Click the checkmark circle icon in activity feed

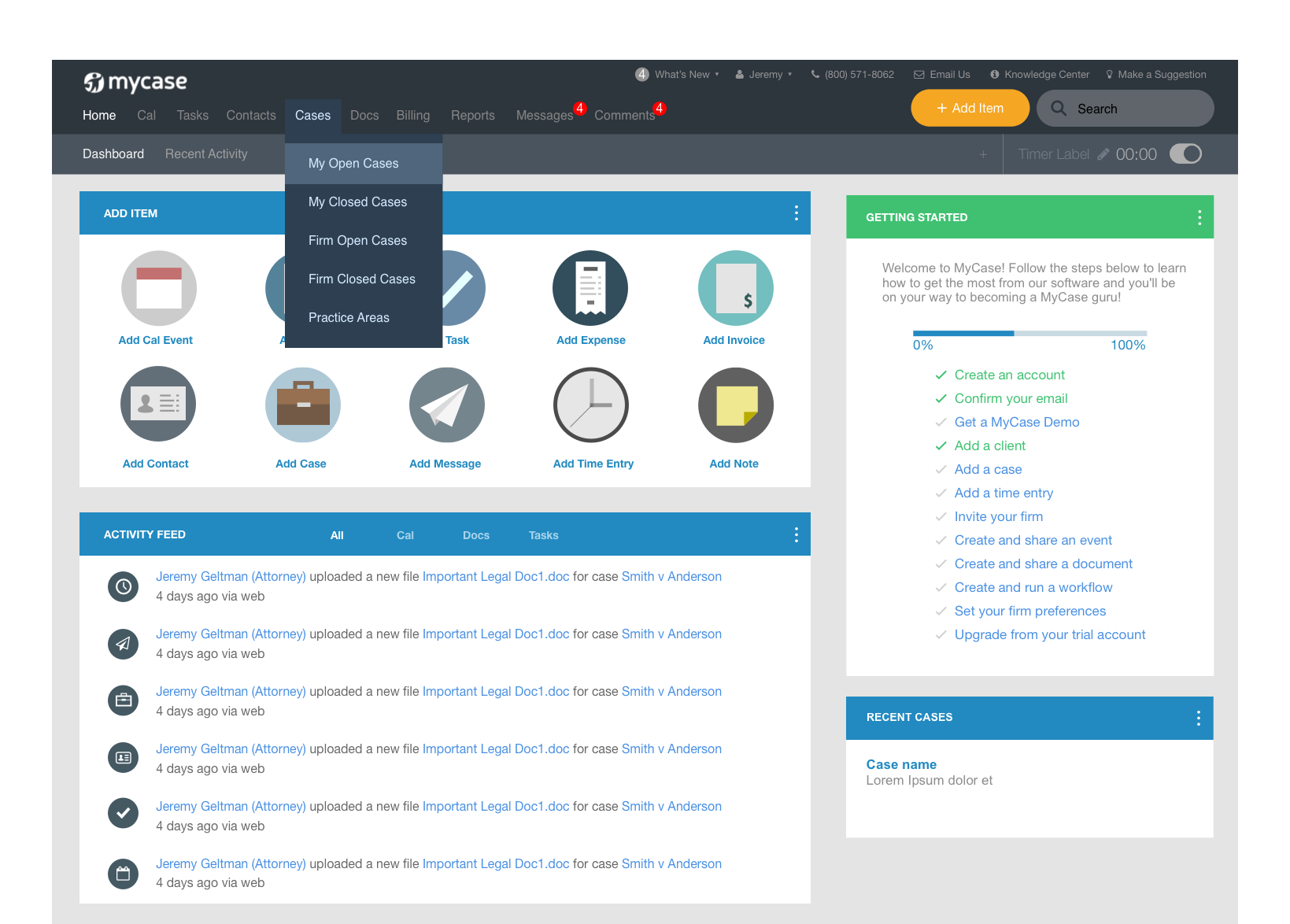point(124,813)
